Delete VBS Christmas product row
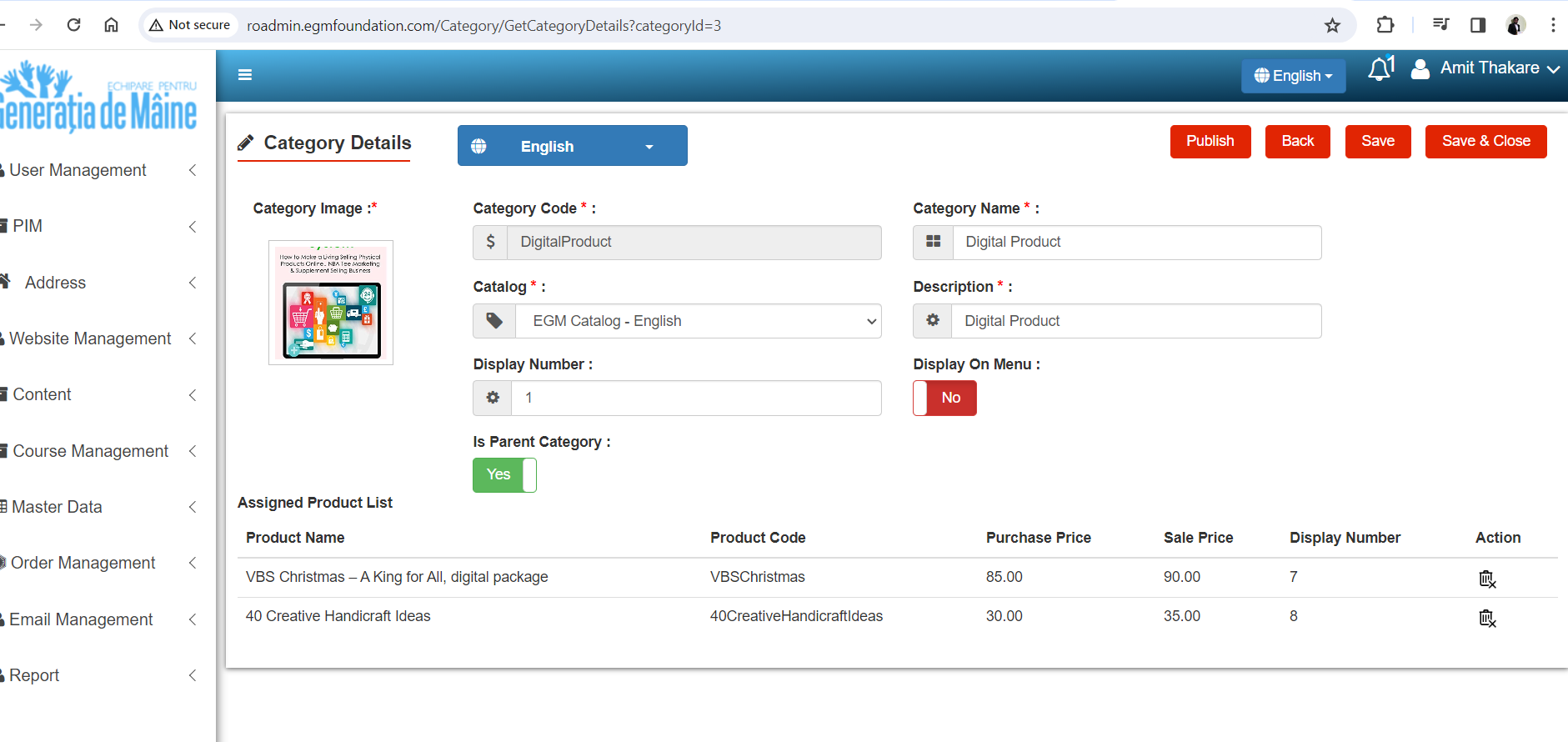Viewport: 1568px width, 742px height. 1486,579
